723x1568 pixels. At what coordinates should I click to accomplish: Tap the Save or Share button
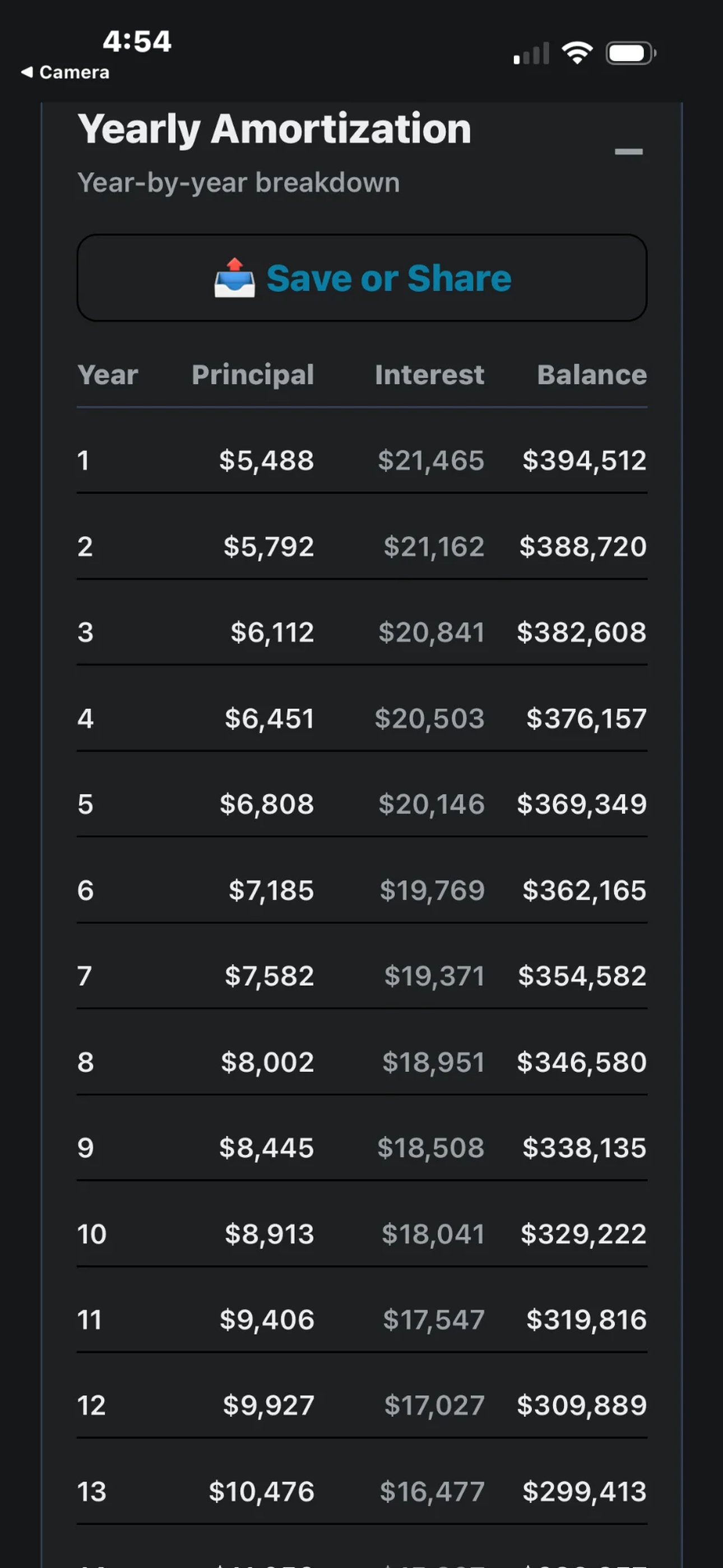[x=362, y=278]
